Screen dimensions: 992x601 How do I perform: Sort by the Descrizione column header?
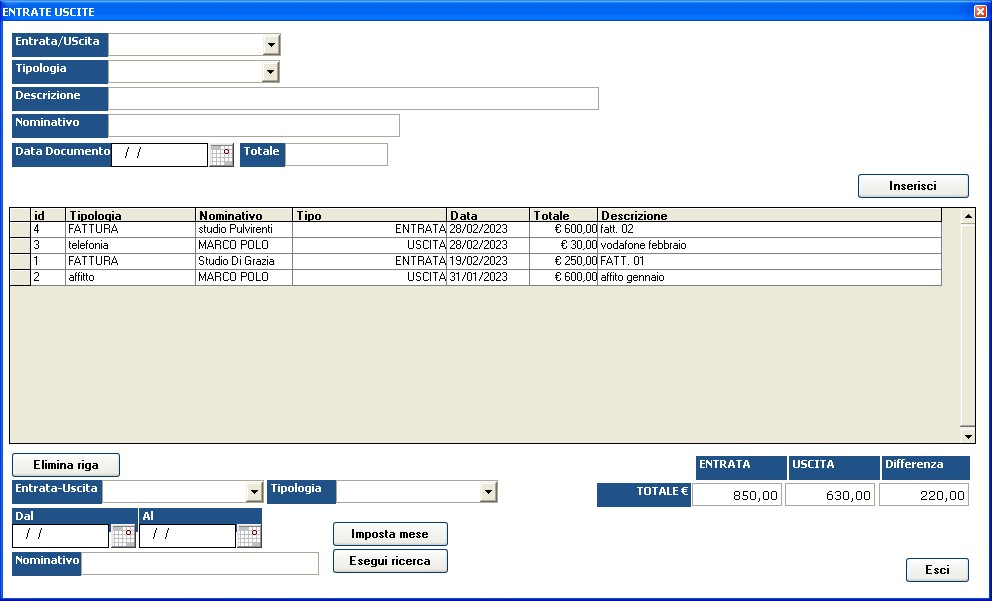click(769, 215)
